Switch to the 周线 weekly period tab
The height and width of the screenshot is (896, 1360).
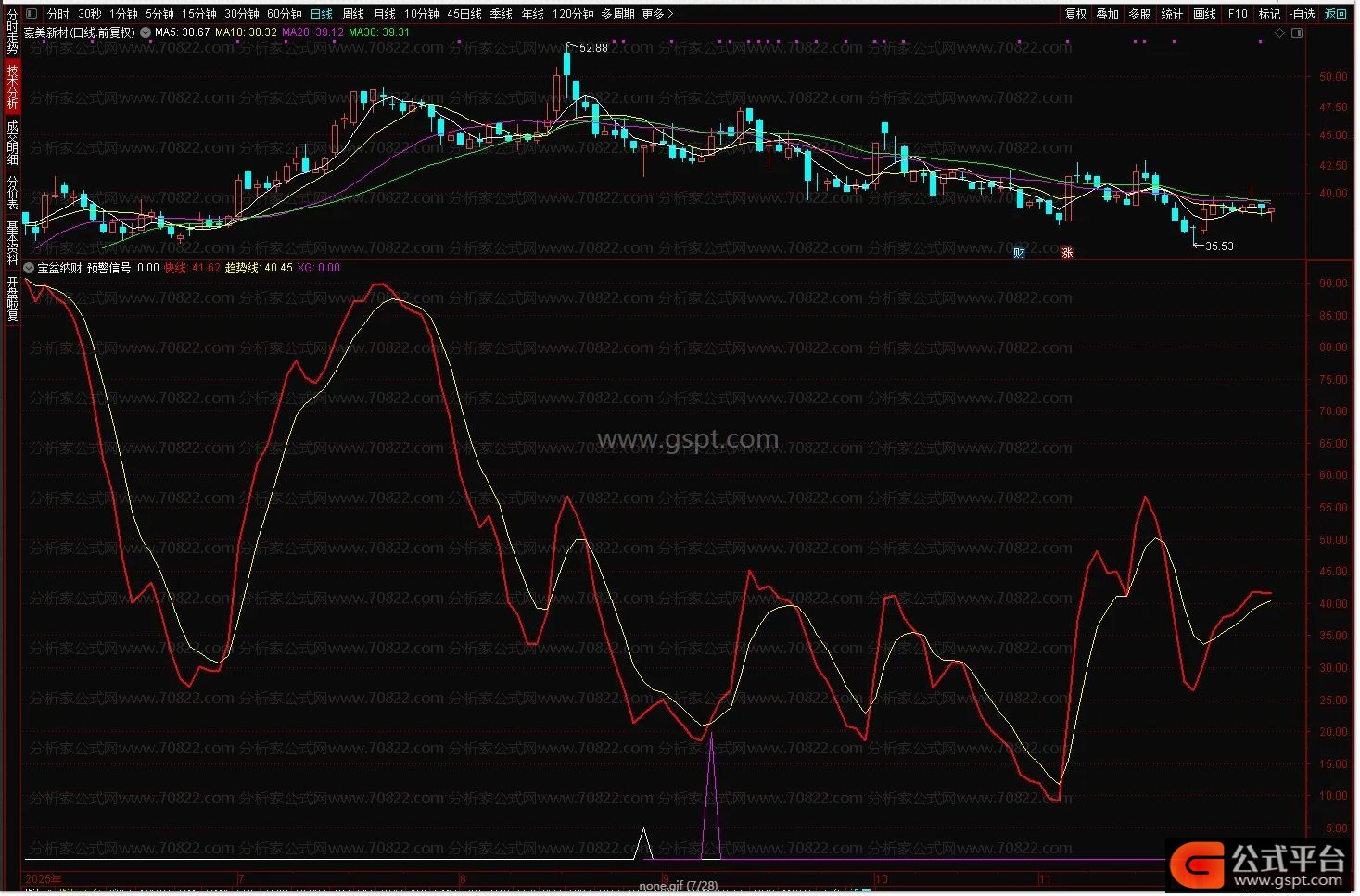coord(353,14)
